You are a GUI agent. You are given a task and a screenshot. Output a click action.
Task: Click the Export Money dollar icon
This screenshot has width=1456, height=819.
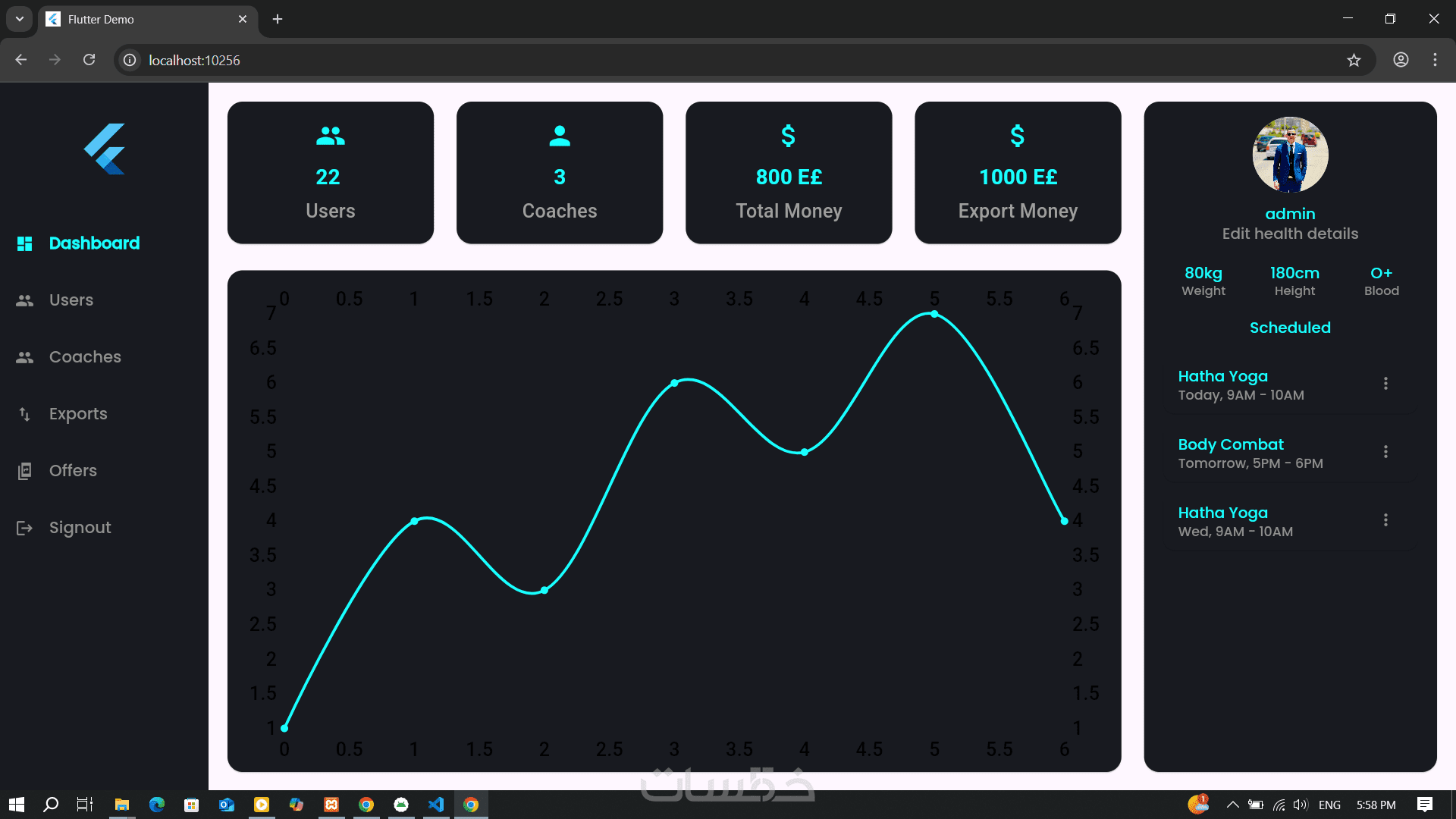[1018, 136]
